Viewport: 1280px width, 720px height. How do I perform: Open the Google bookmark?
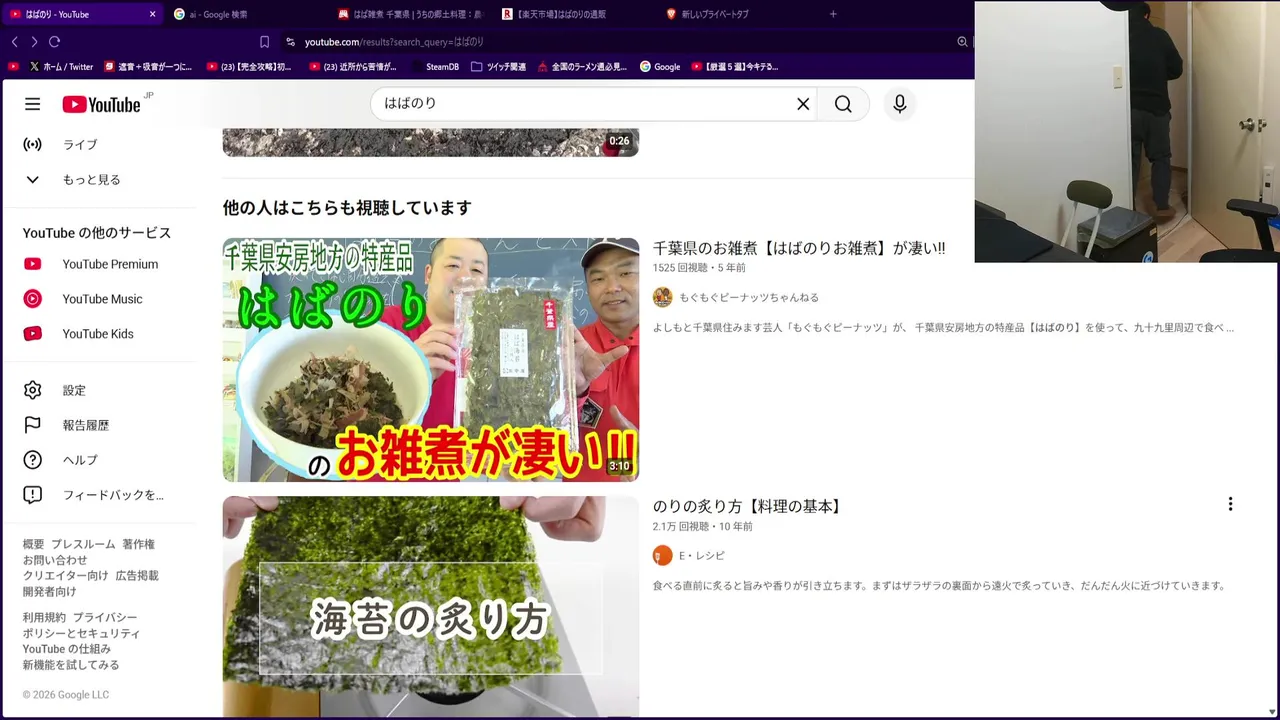click(x=659, y=67)
